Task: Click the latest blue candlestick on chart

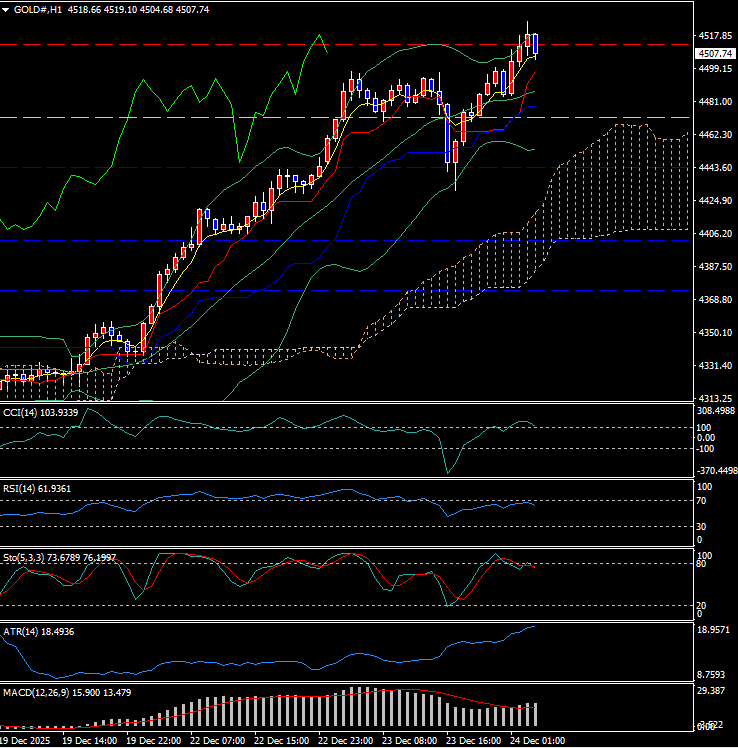Action: tap(536, 44)
